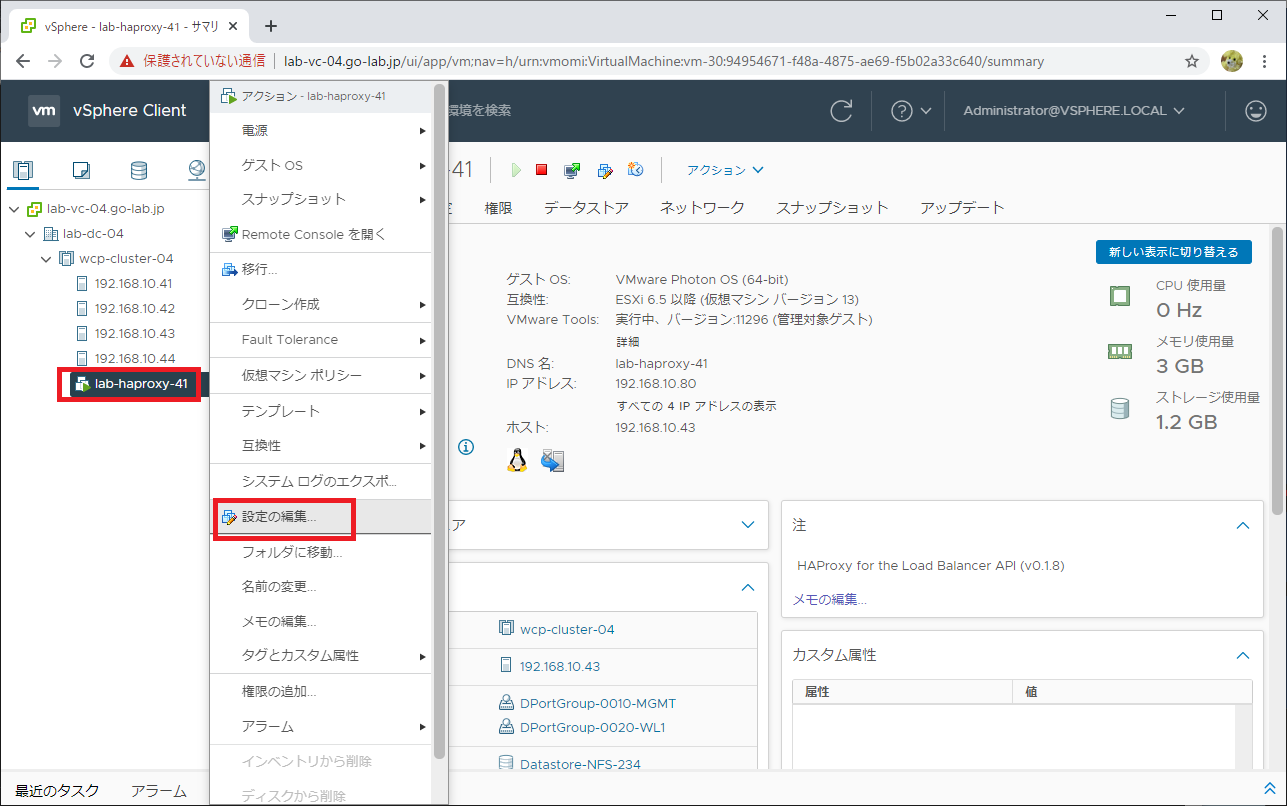Open the Datastore-NFS-234 link
Image resolution: width=1287 pixels, height=806 pixels.
tap(580, 764)
